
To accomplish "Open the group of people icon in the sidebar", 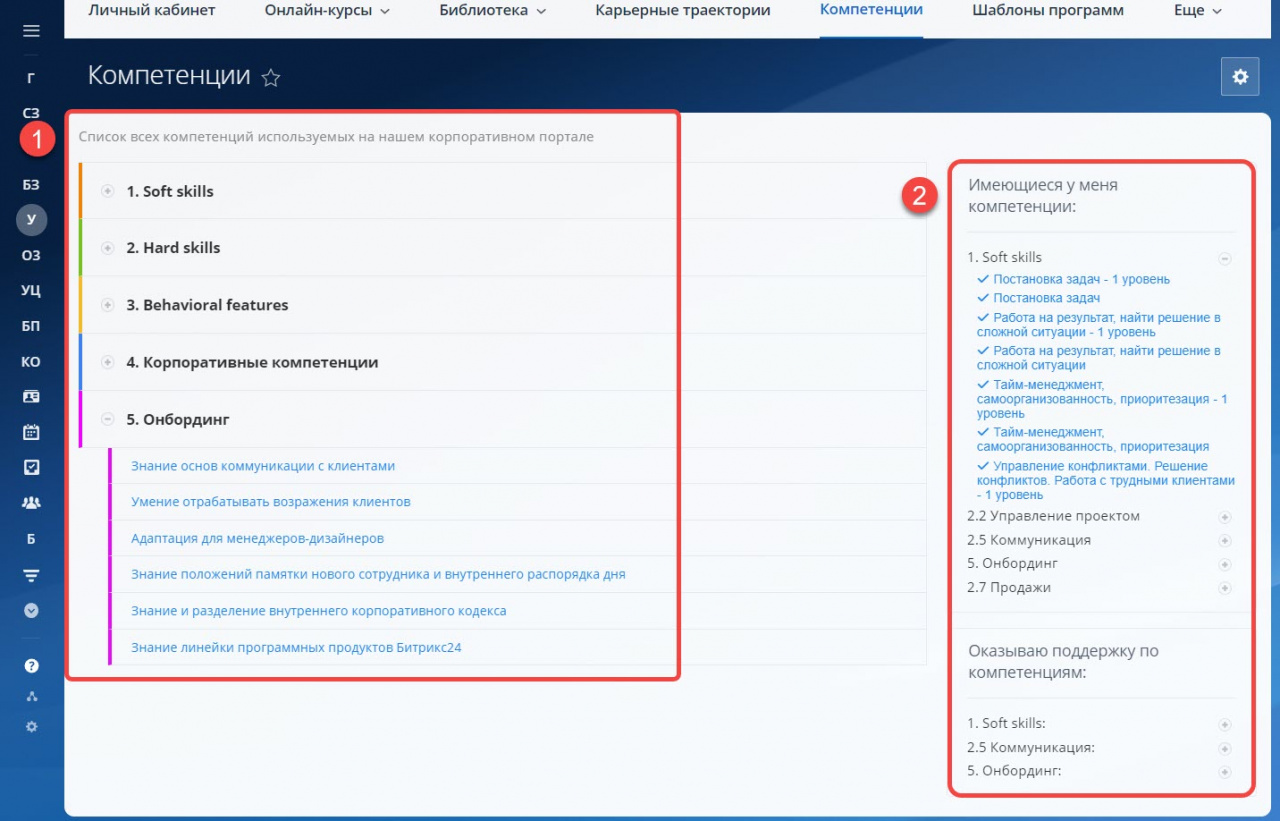I will point(31,503).
